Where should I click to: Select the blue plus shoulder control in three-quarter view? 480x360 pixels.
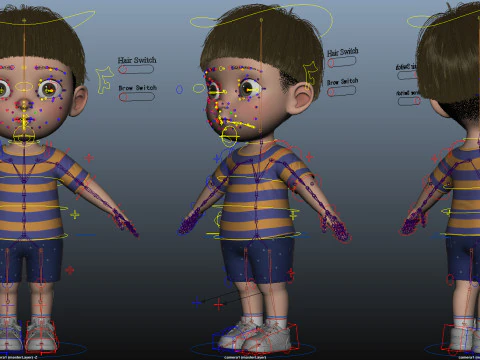pyautogui.click(x=218, y=158)
